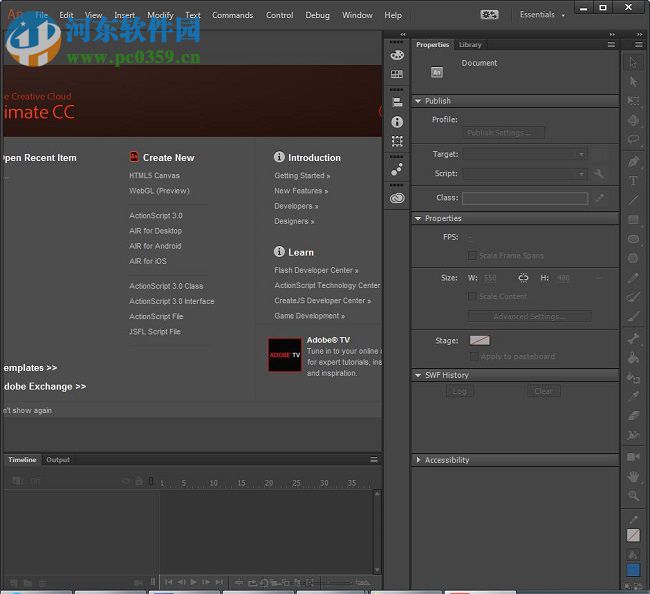Select the Camera tool
650x594 pixels.
pyautogui.click(x=633, y=457)
